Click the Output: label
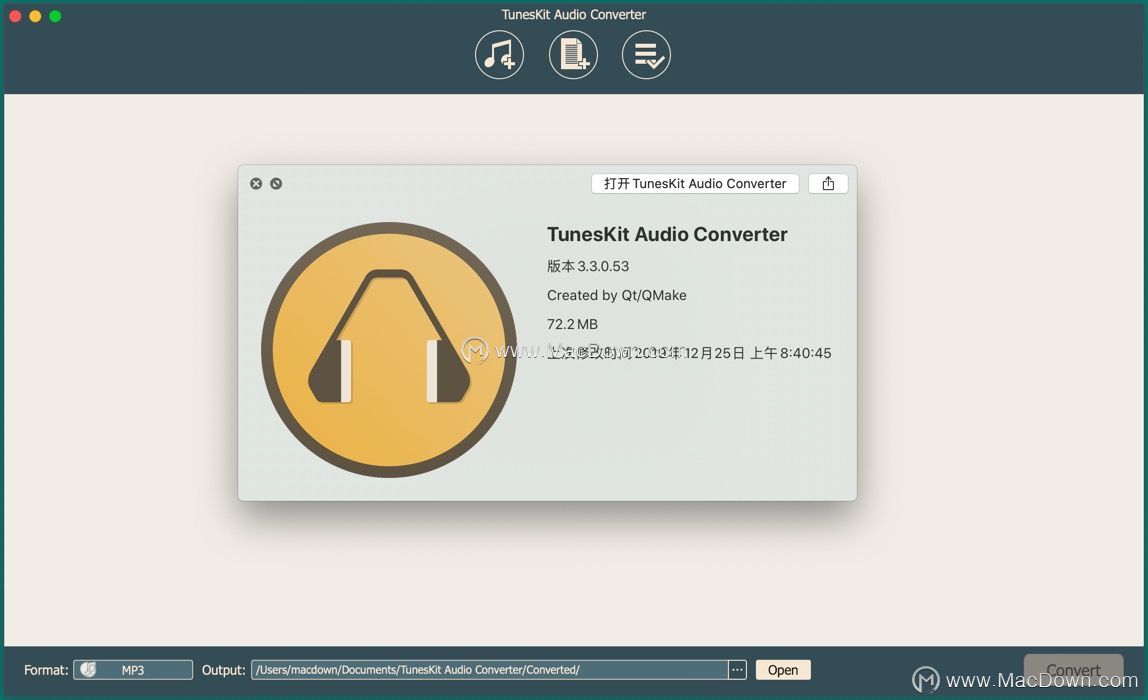 (223, 670)
